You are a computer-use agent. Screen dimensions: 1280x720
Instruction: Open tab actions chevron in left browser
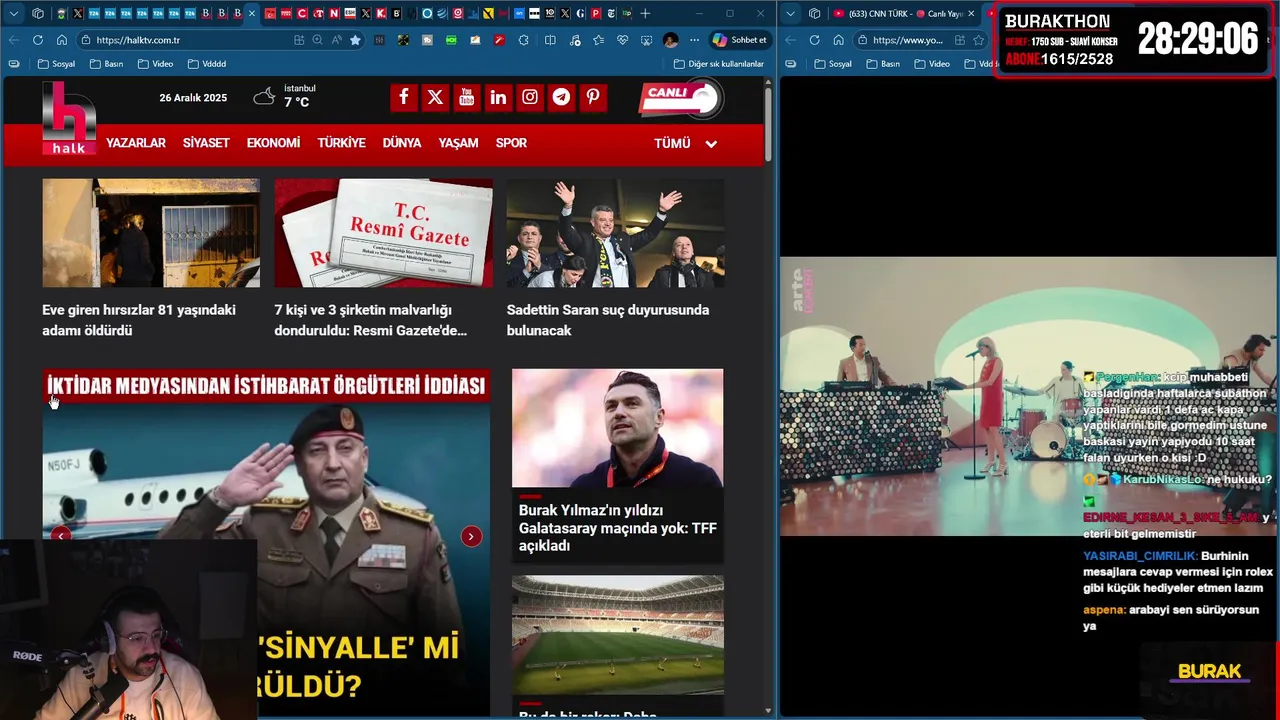13,13
